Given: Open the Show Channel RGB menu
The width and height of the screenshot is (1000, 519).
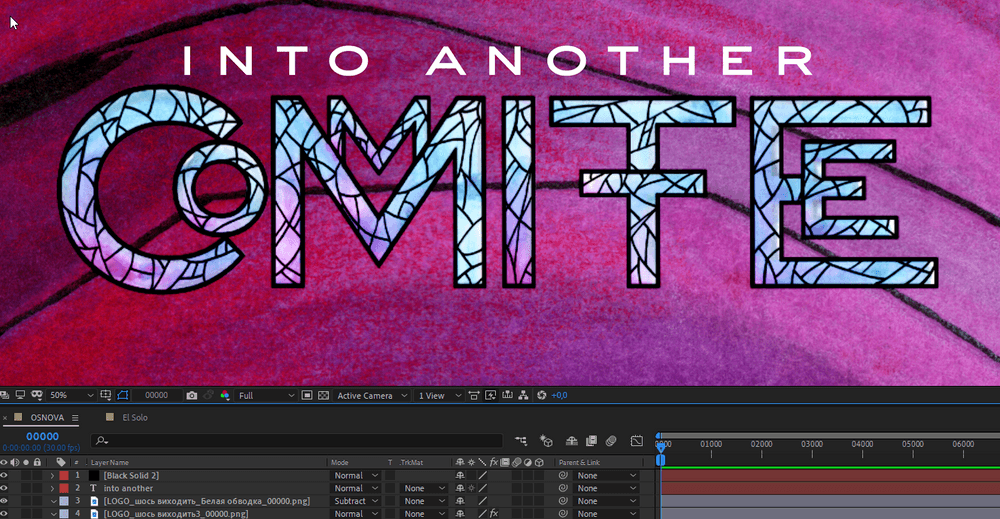Looking at the screenshot, I should (x=224, y=395).
